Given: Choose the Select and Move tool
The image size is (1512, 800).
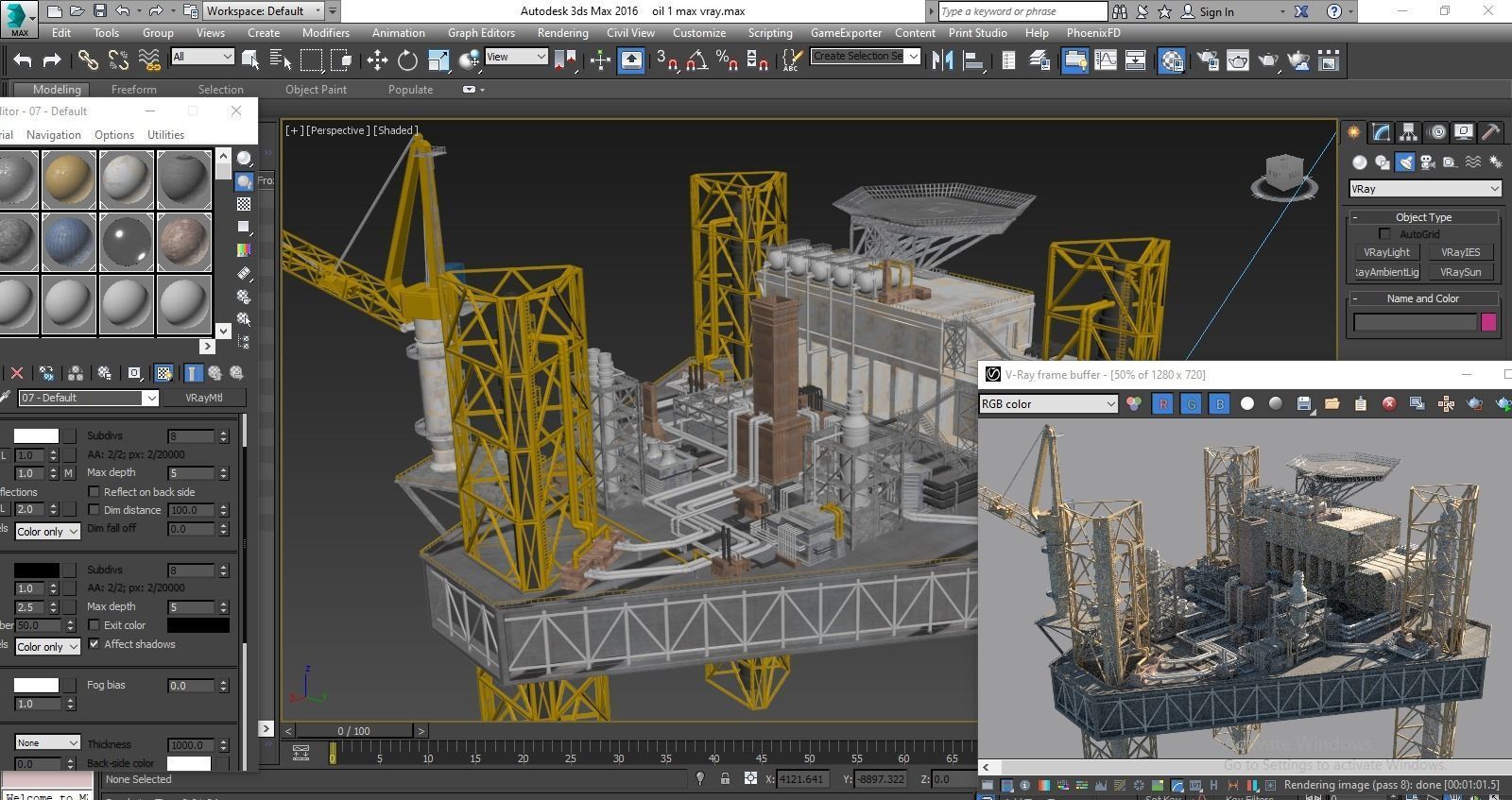Looking at the screenshot, I should pos(377,60).
